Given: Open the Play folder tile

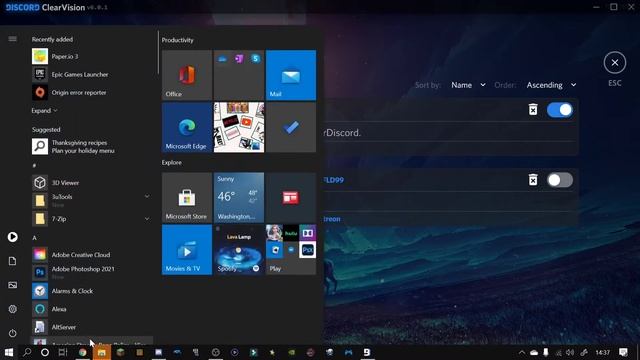Looking at the screenshot, I should (291, 250).
